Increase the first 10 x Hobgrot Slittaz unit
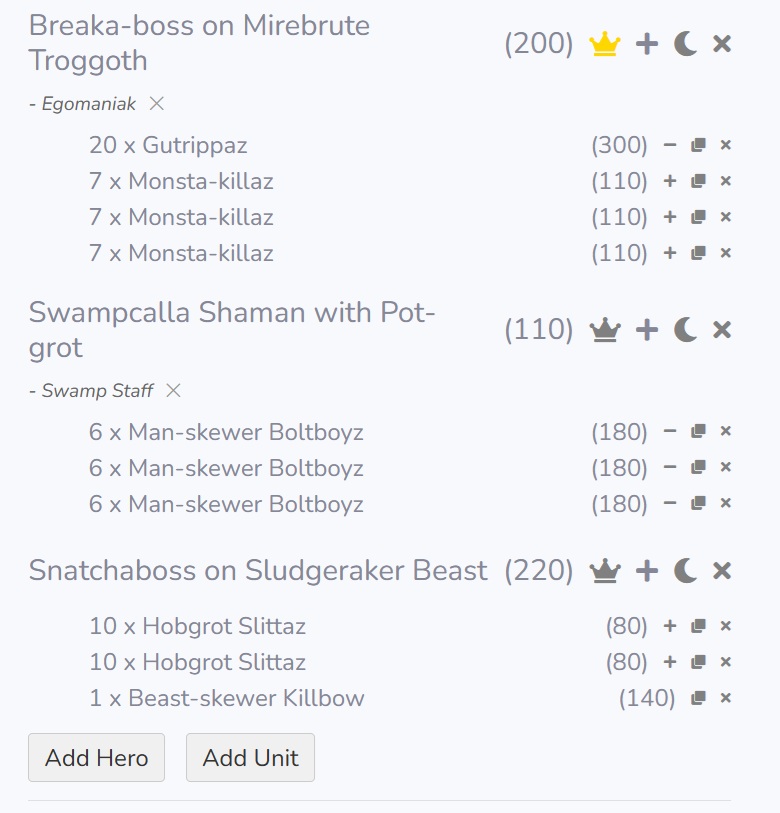The height and width of the screenshot is (813, 780). click(x=670, y=626)
